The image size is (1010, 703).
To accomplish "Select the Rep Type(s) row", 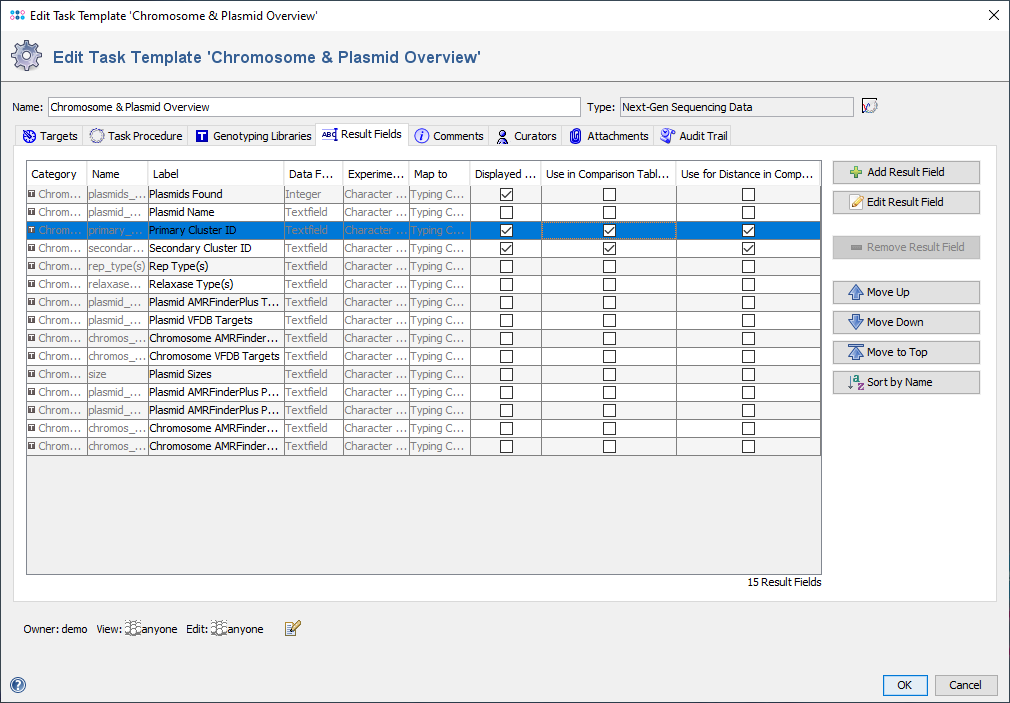I will 215,267.
